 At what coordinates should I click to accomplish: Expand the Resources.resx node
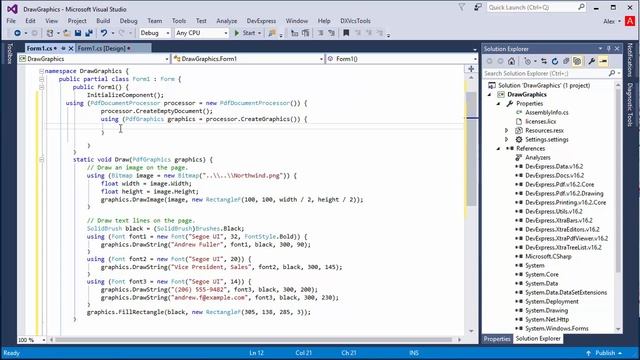[x=507, y=131]
